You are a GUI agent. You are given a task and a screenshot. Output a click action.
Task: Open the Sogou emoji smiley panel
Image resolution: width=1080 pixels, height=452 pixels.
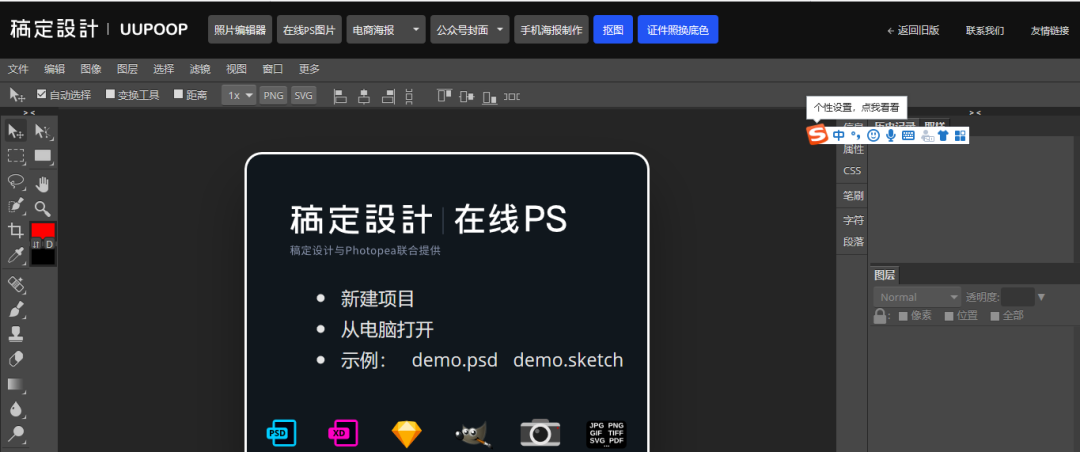point(873,136)
